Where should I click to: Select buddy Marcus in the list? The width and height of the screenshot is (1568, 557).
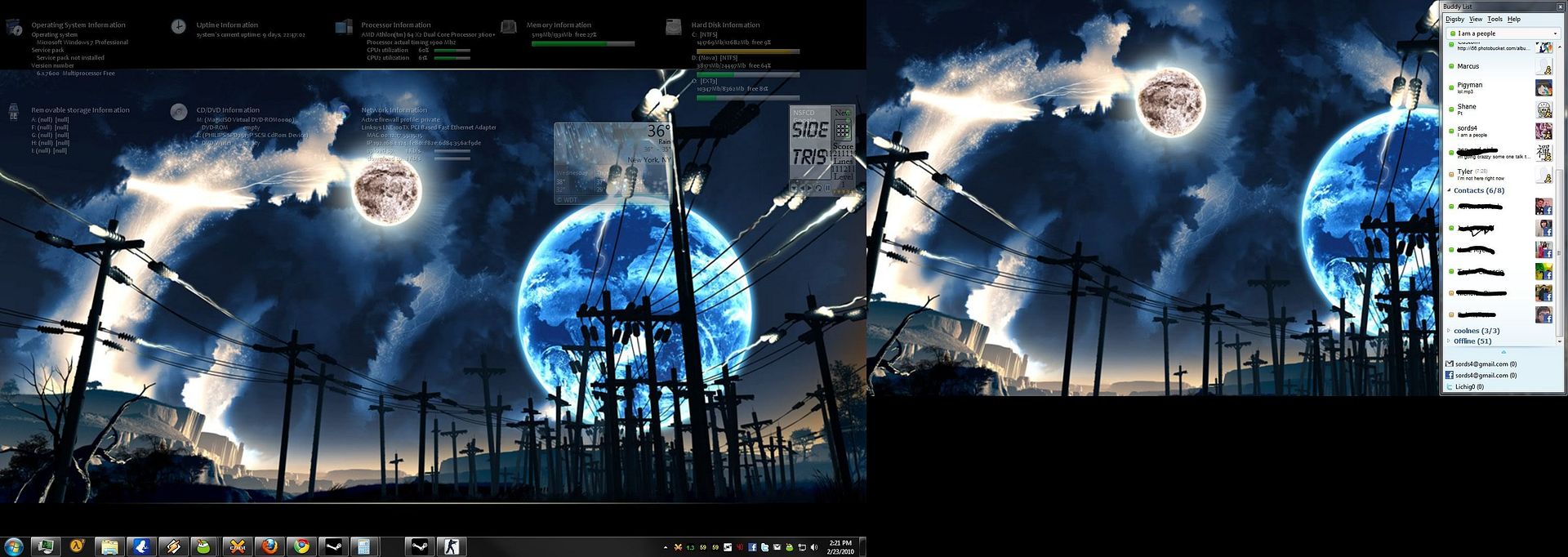1501,66
